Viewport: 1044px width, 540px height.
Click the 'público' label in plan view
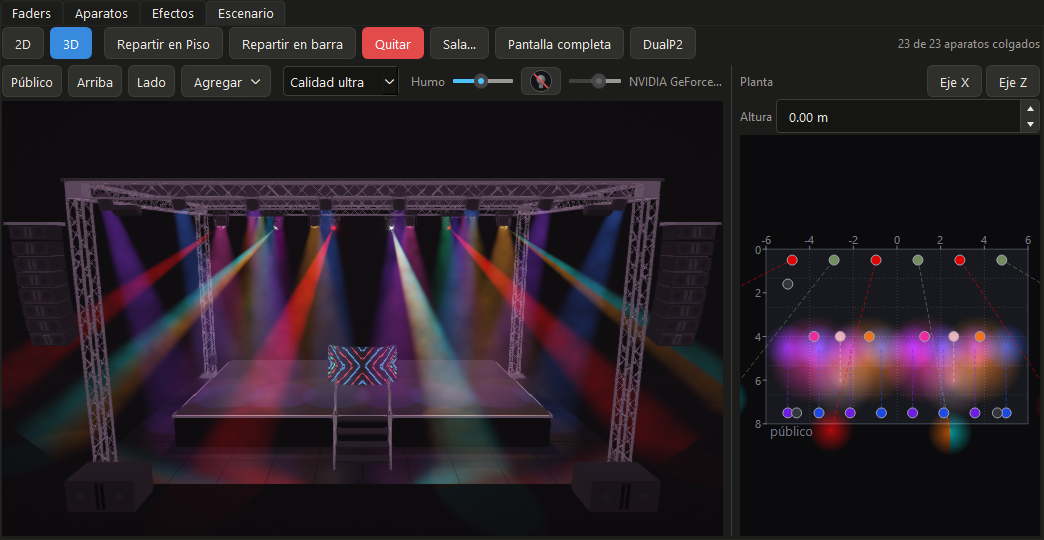[791, 431]
